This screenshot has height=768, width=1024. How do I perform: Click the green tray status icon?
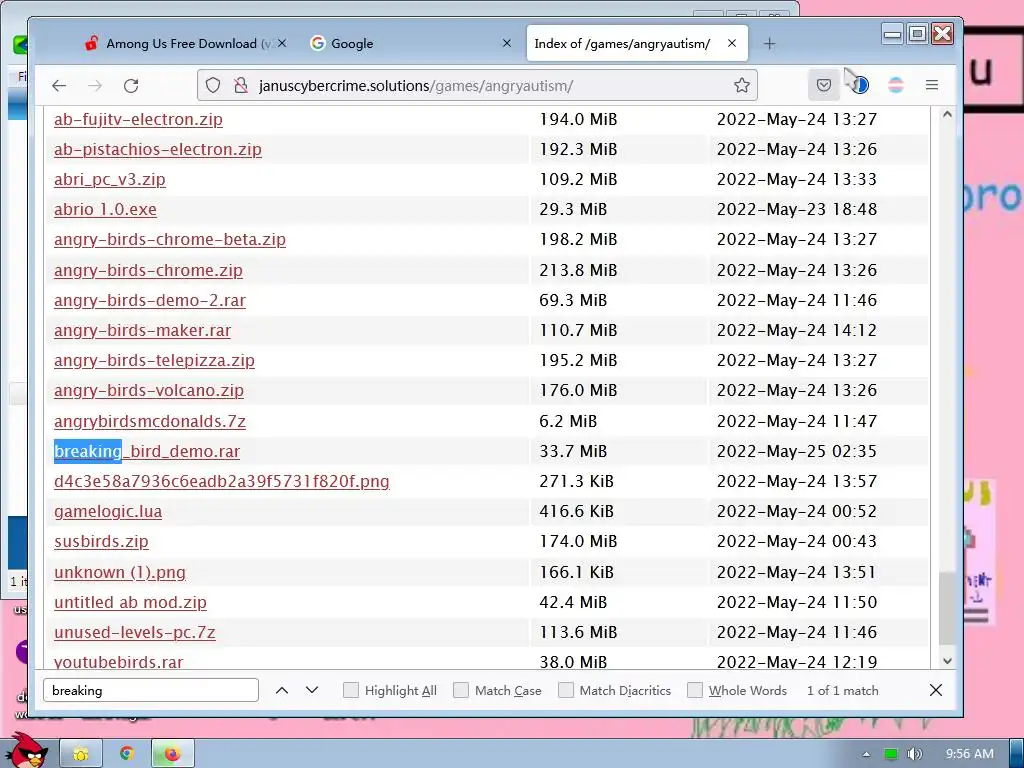891,754
